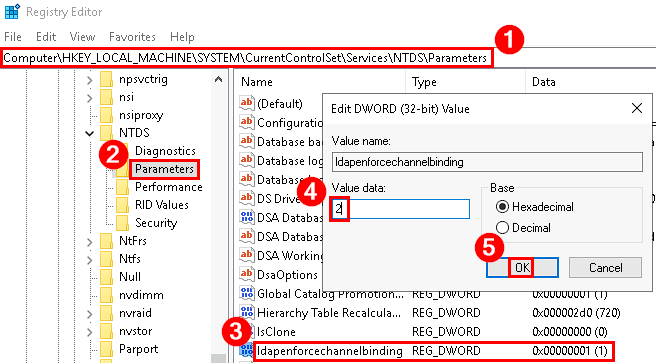The width and height of the screenshot is (656, 363).
Task: Expand the Ntfs key
Action: click(90, 259)
